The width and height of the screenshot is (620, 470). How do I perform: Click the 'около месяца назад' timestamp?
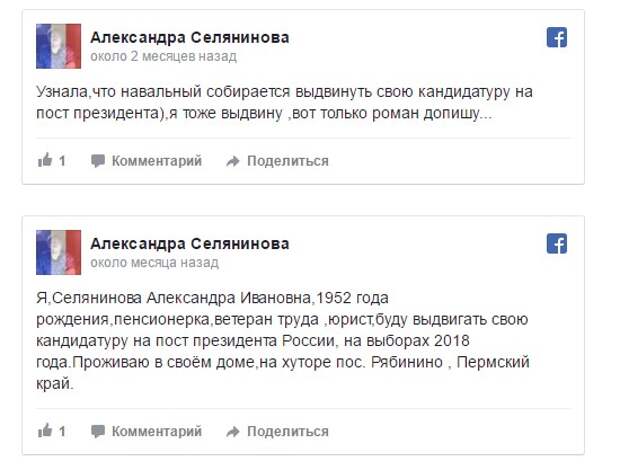coord(154,262)
